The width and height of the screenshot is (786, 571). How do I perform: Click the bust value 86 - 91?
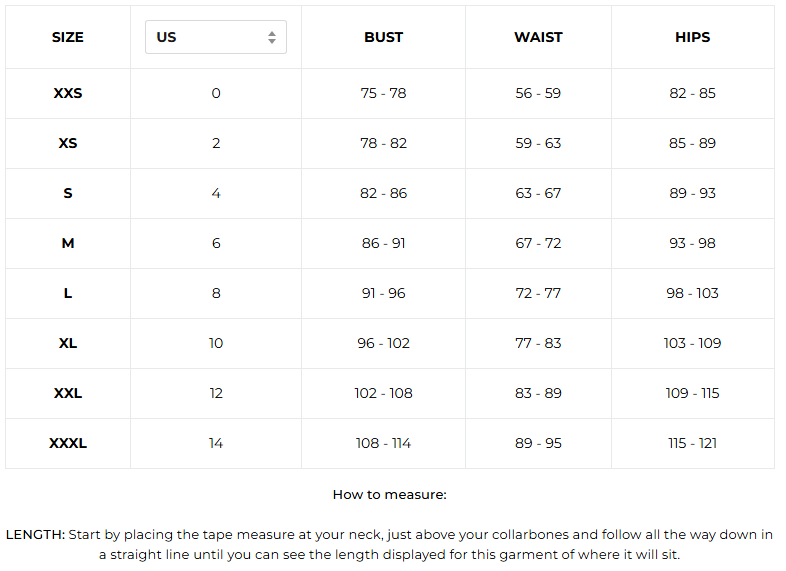(383, 243)
